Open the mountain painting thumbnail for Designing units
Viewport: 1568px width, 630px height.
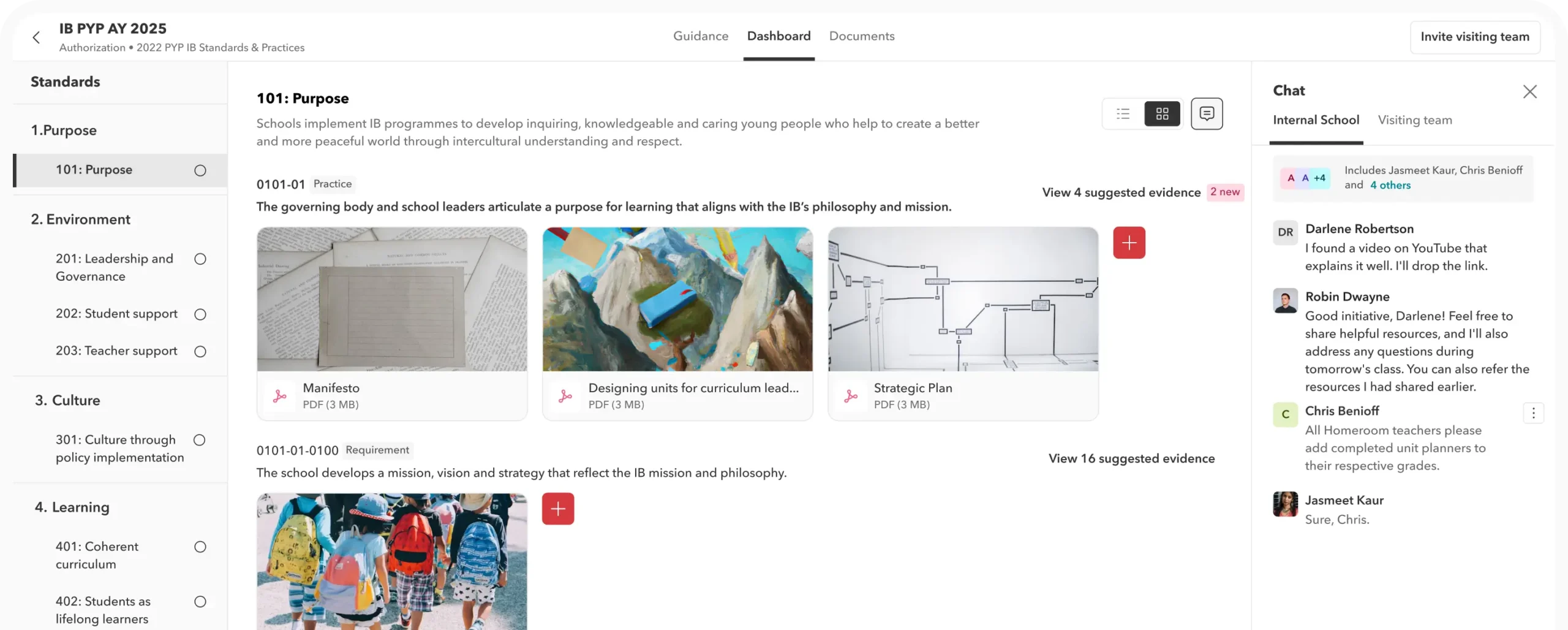tap(677, 299)
